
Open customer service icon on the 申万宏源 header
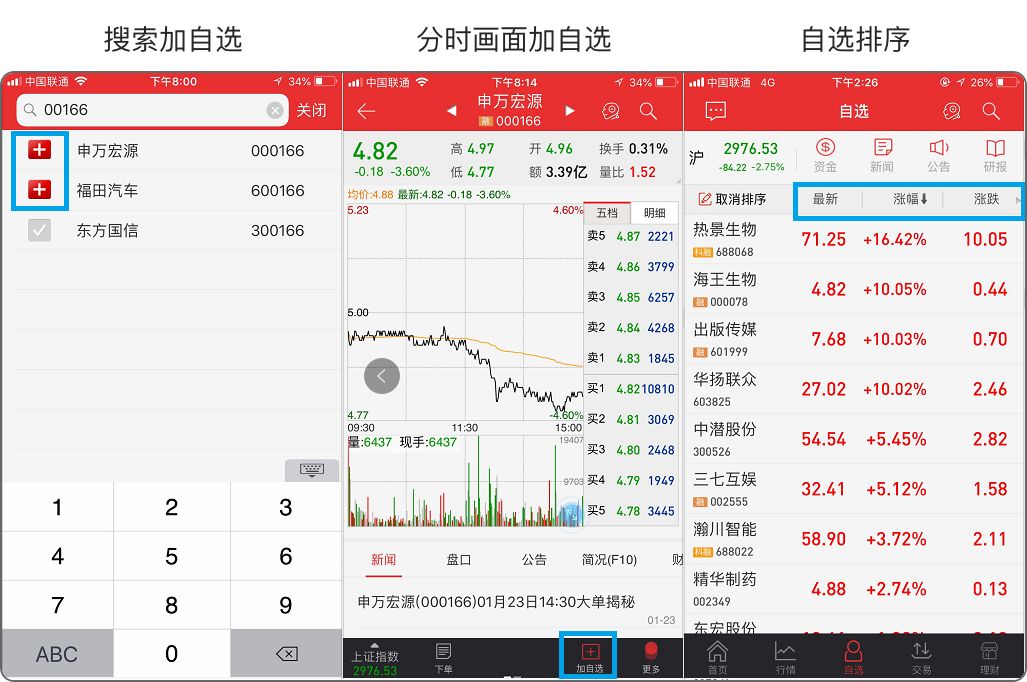tap(610, 111)
